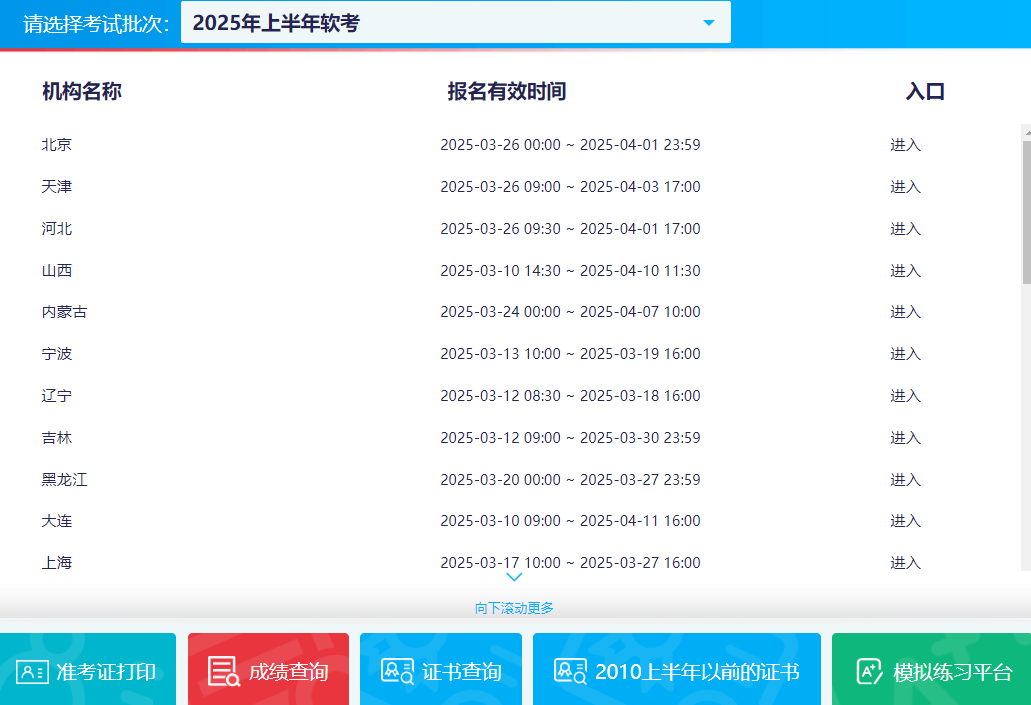Image resolution: width=1031 pixels, height=705 pixels.
Task: Click the list's vertical scrollbar thumb
Action: coord(1026,212)
